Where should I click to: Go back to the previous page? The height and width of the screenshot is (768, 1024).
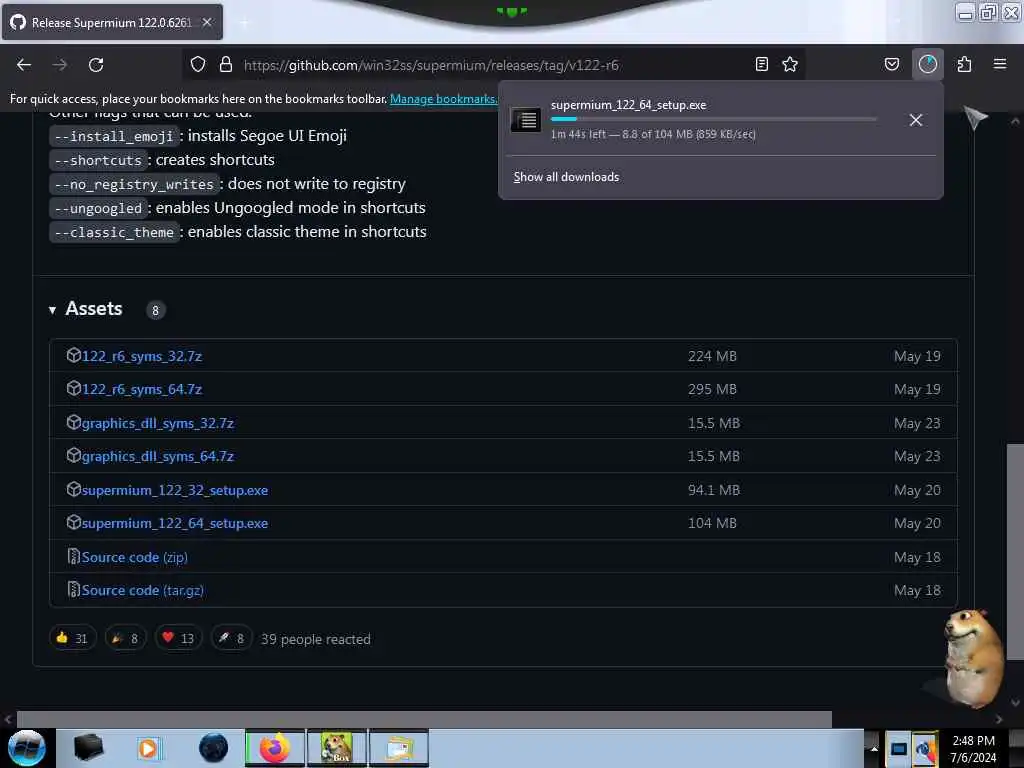(24, 65)
